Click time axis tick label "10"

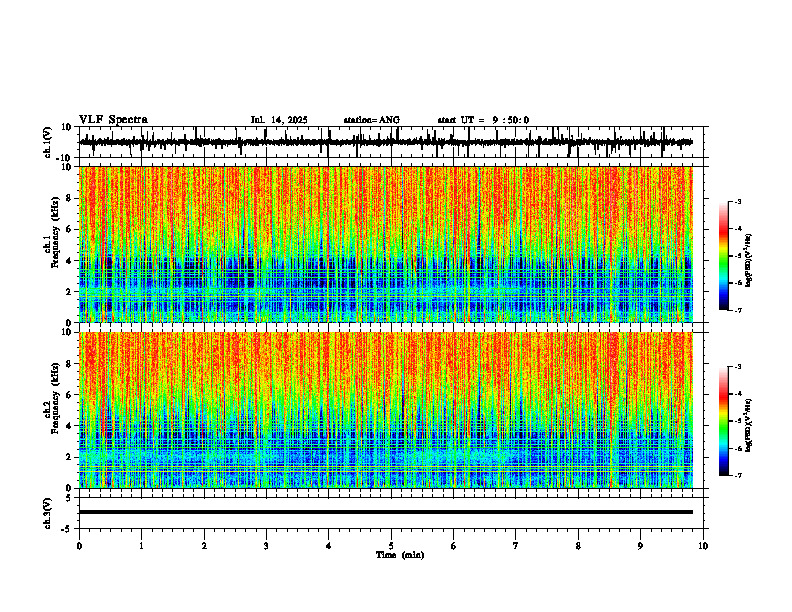point(703,546)
